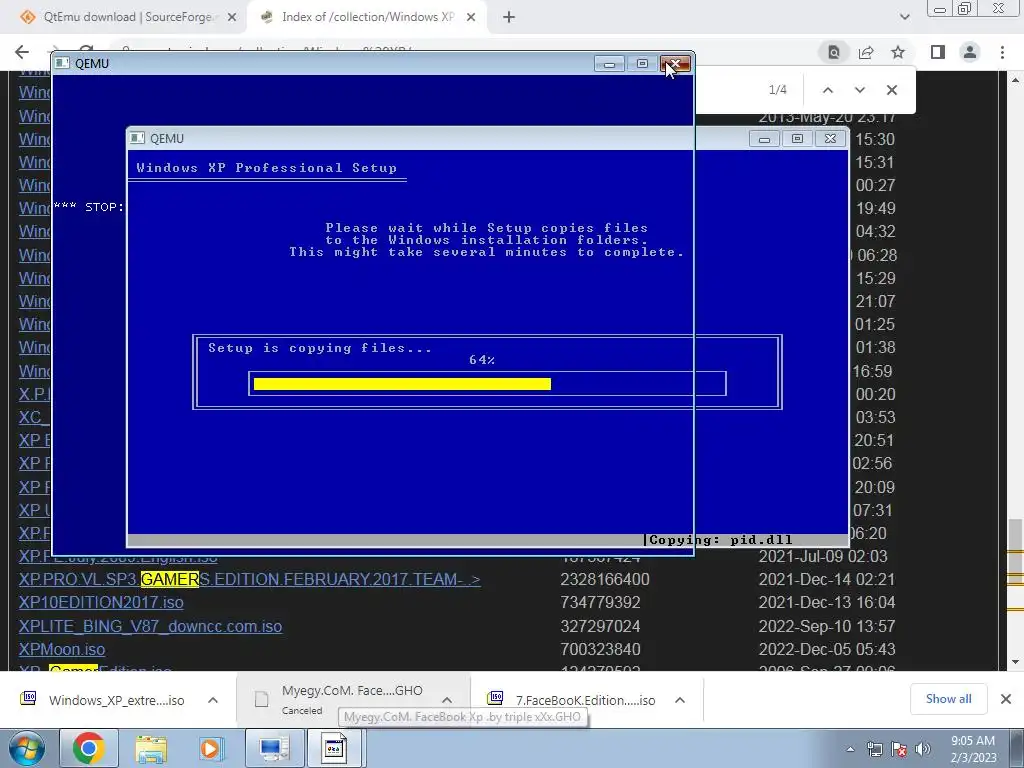The width and height of the screenshot is (1024, 768).
Task: Show all downloads
Action: pos(948,699)
